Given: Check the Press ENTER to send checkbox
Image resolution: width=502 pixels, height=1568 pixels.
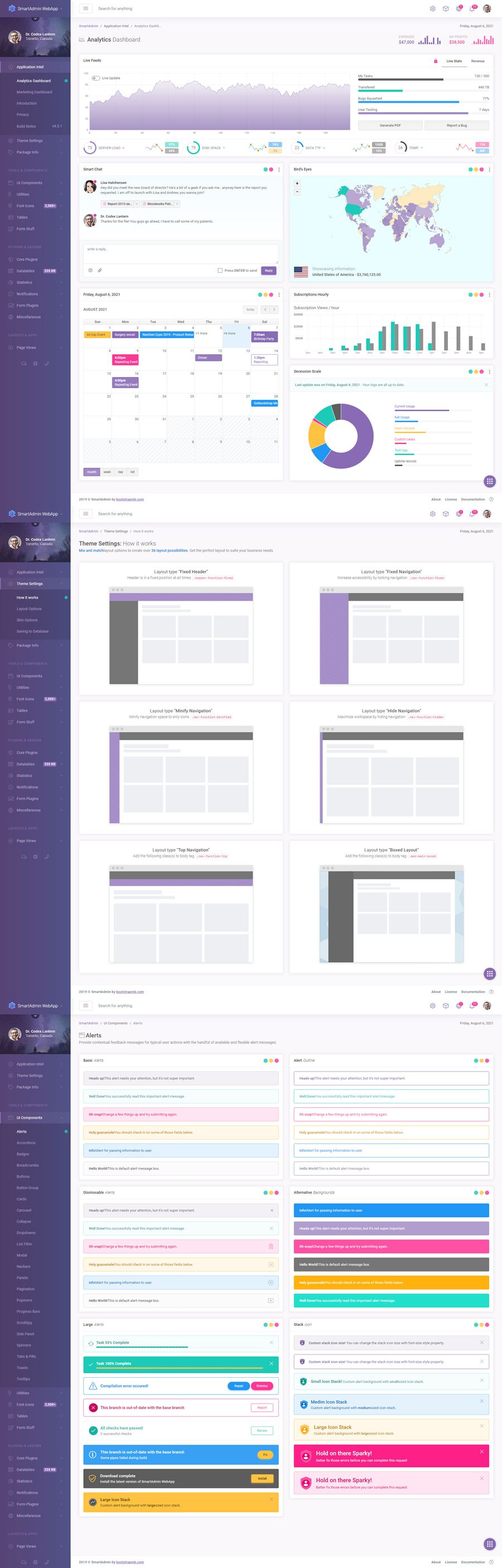Looking at the screenshot, I should (220, 271).
